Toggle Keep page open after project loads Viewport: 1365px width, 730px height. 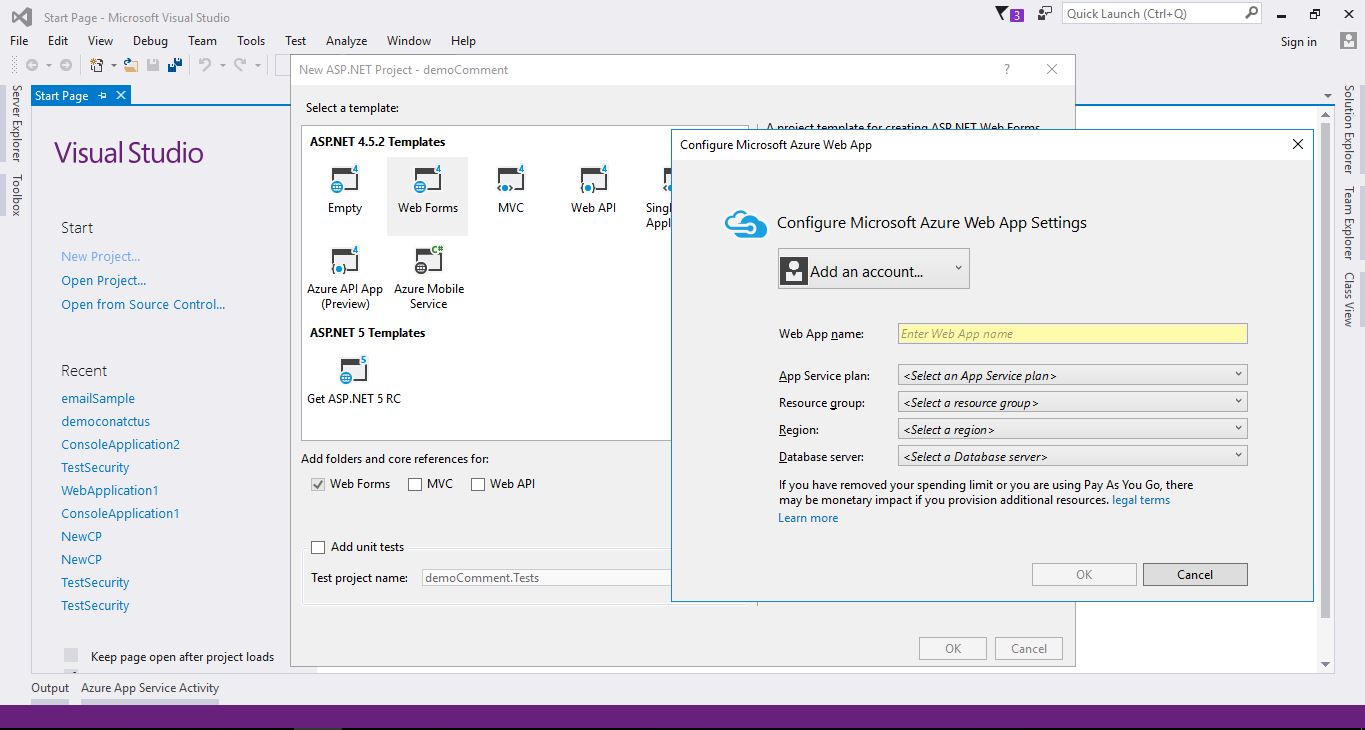click(71, 655)
